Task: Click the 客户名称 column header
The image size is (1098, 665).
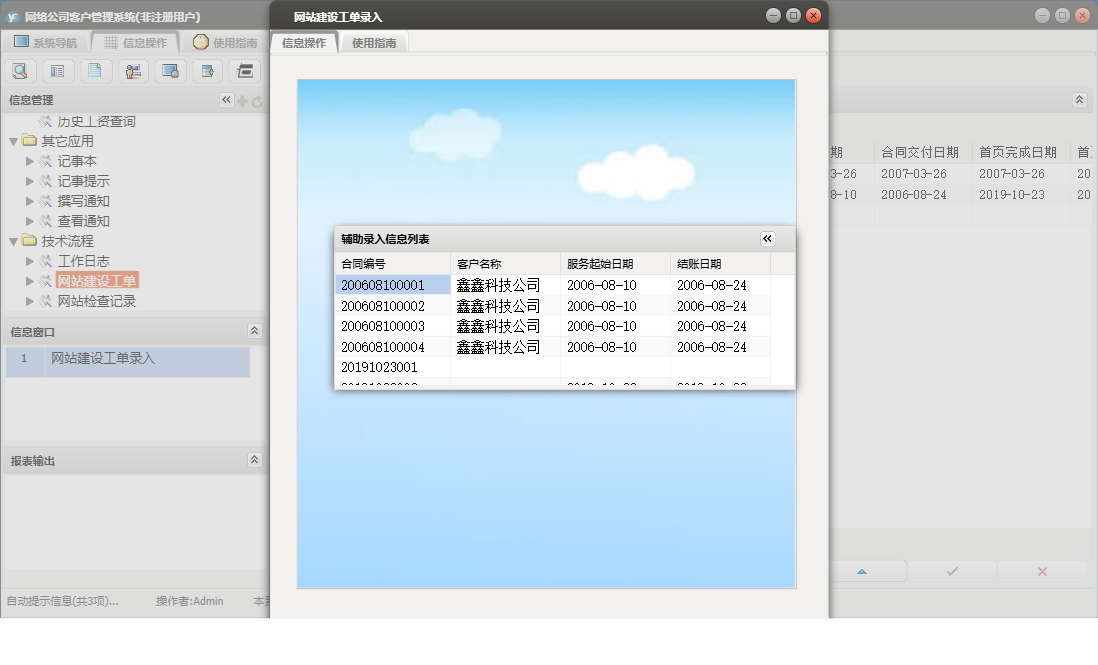Action: [479, 264]
